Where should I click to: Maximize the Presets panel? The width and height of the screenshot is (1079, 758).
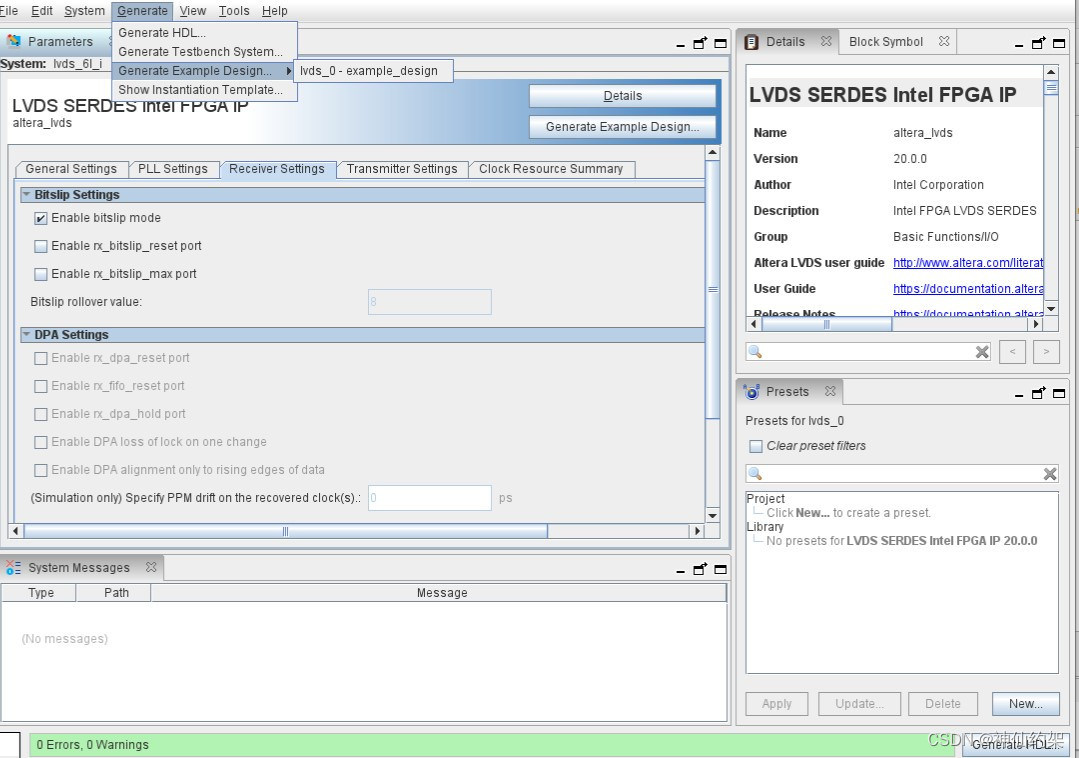pyautogui.click(x=1059, y=393)
